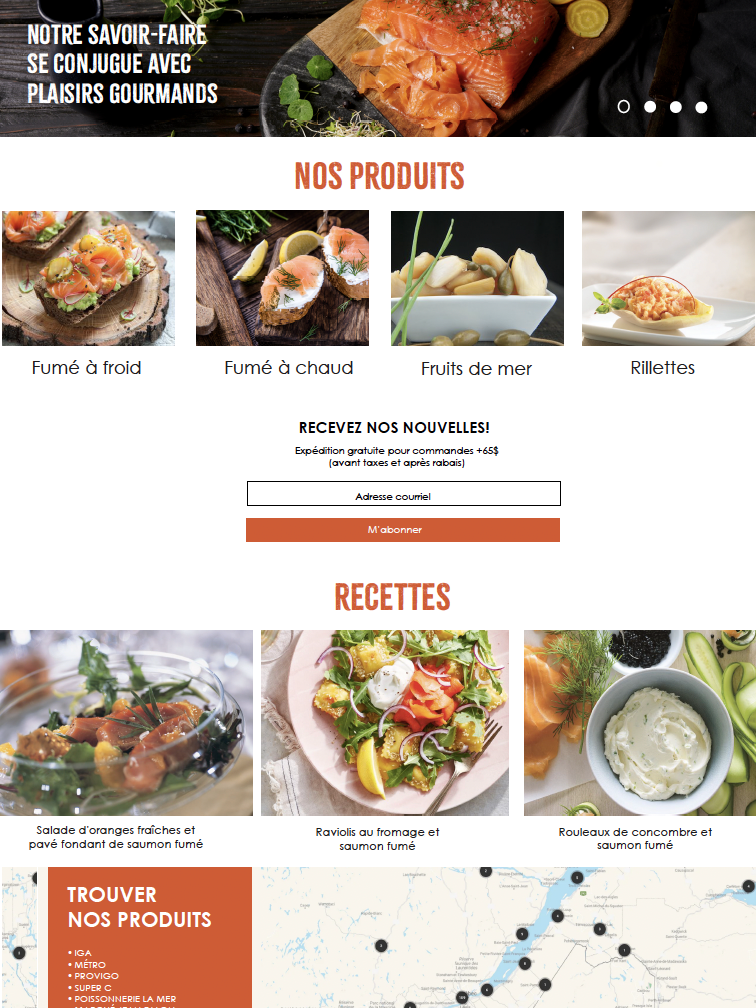This screenshot has width=756, height=1008.
Task: Select IGA in the retailers list
Action: (82, 953)
